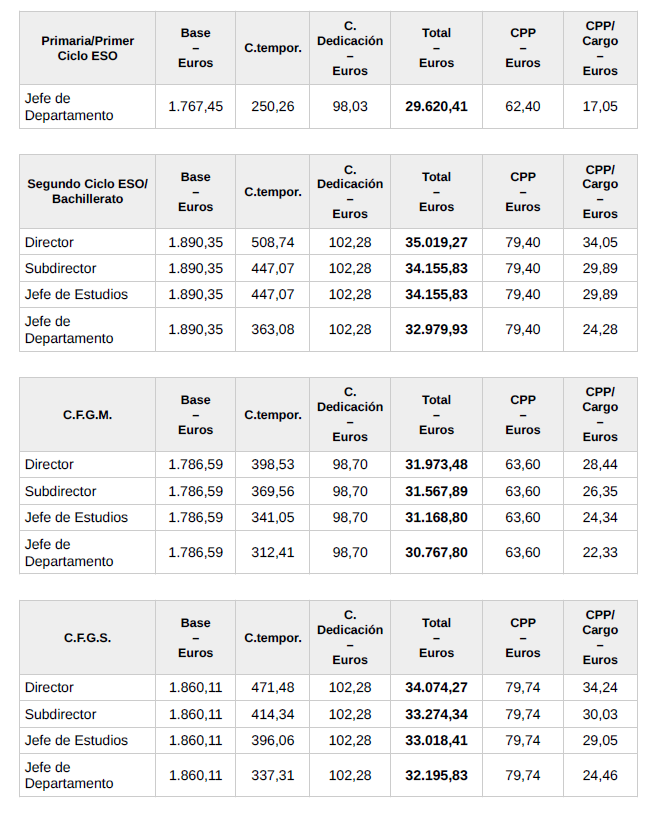Select the Director total 35.019,27
Screen dimensions: 665x828
(436, 242)
